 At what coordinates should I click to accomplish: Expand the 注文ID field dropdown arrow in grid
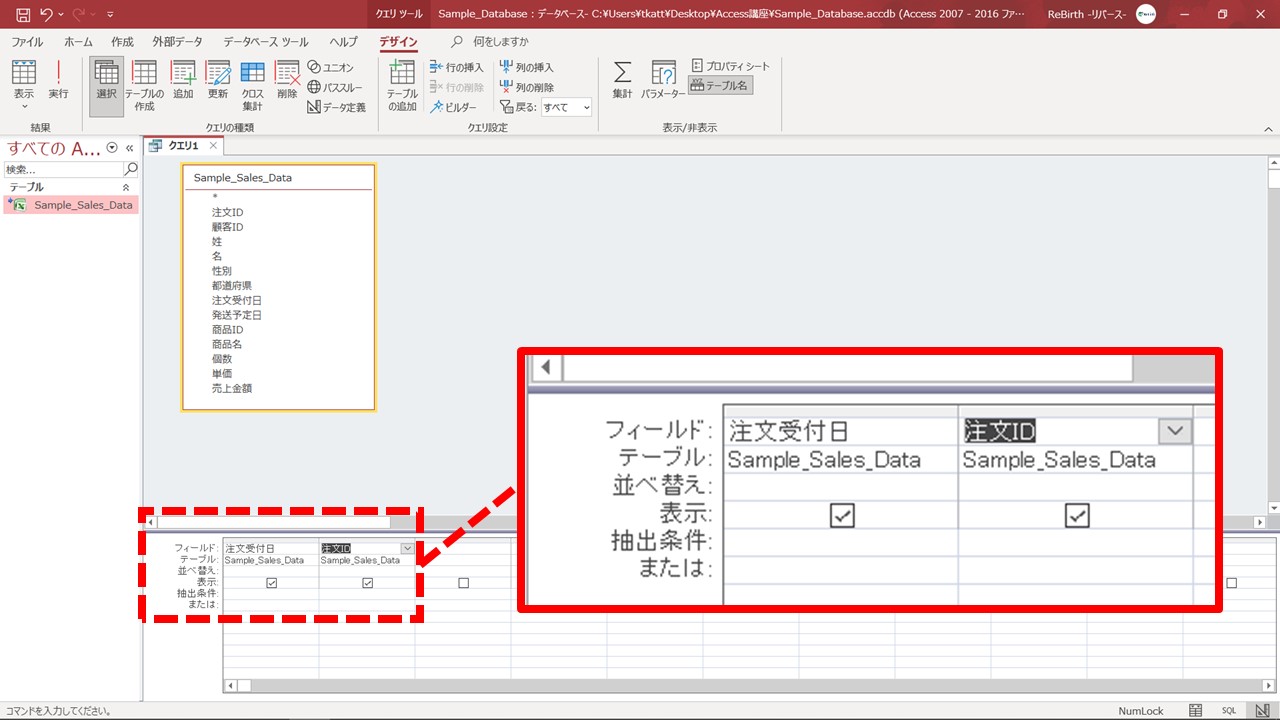click(x=407, y=548)
